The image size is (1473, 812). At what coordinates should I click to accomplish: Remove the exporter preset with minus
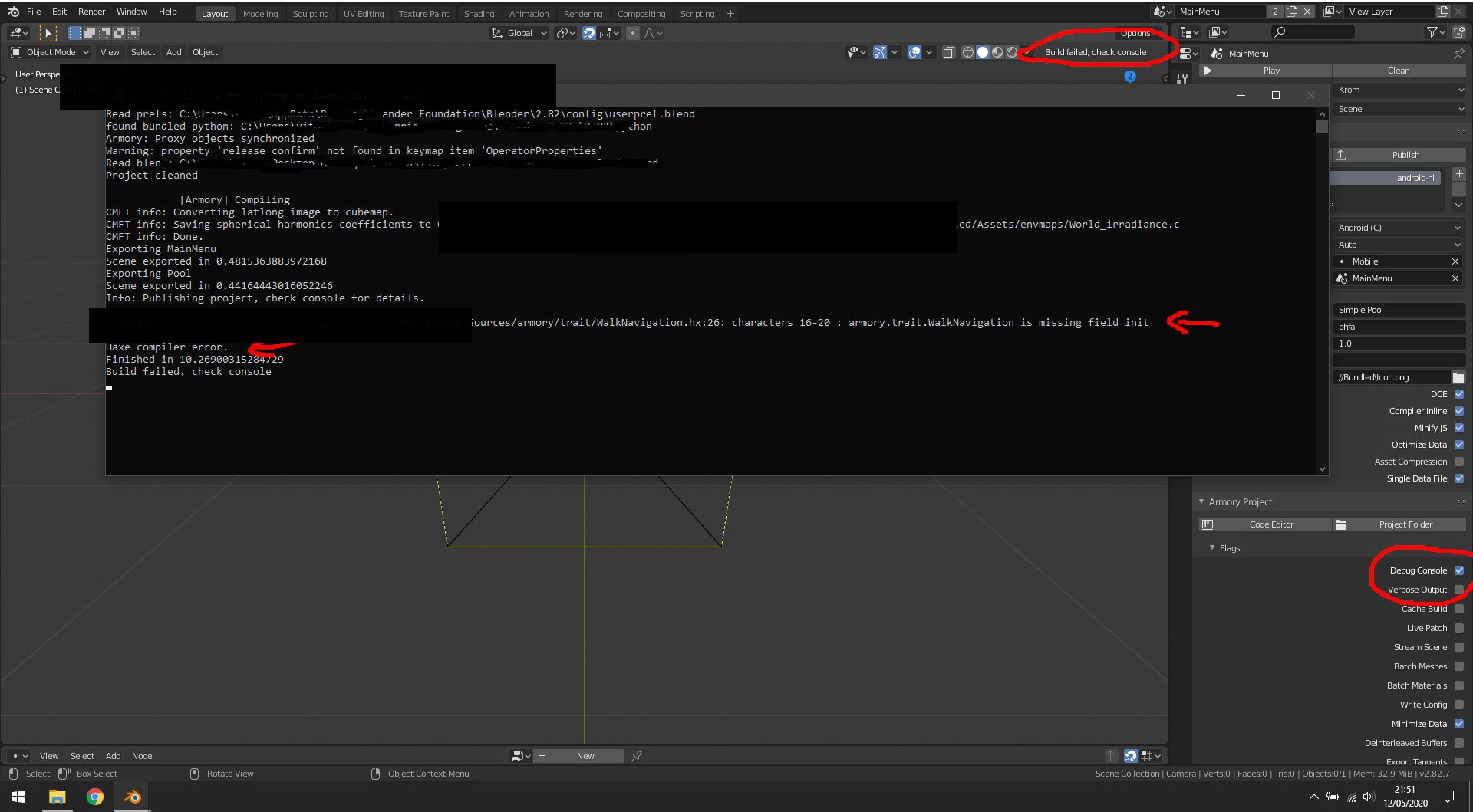1459,189
